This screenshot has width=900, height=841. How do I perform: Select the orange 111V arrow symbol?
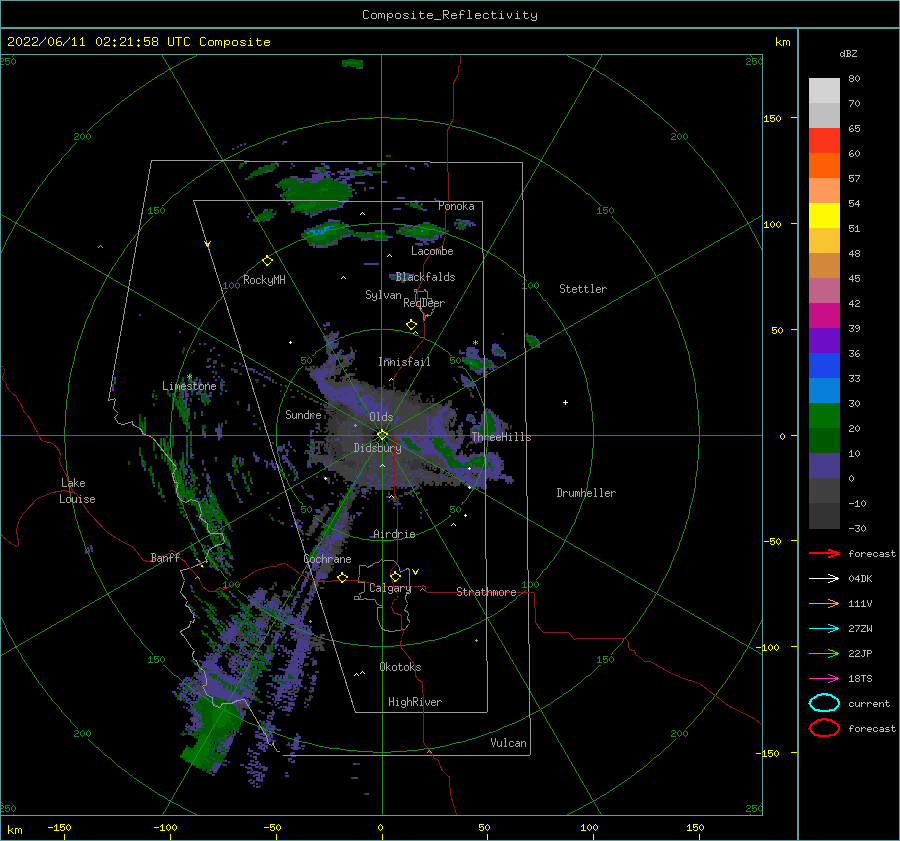[824, 603]
